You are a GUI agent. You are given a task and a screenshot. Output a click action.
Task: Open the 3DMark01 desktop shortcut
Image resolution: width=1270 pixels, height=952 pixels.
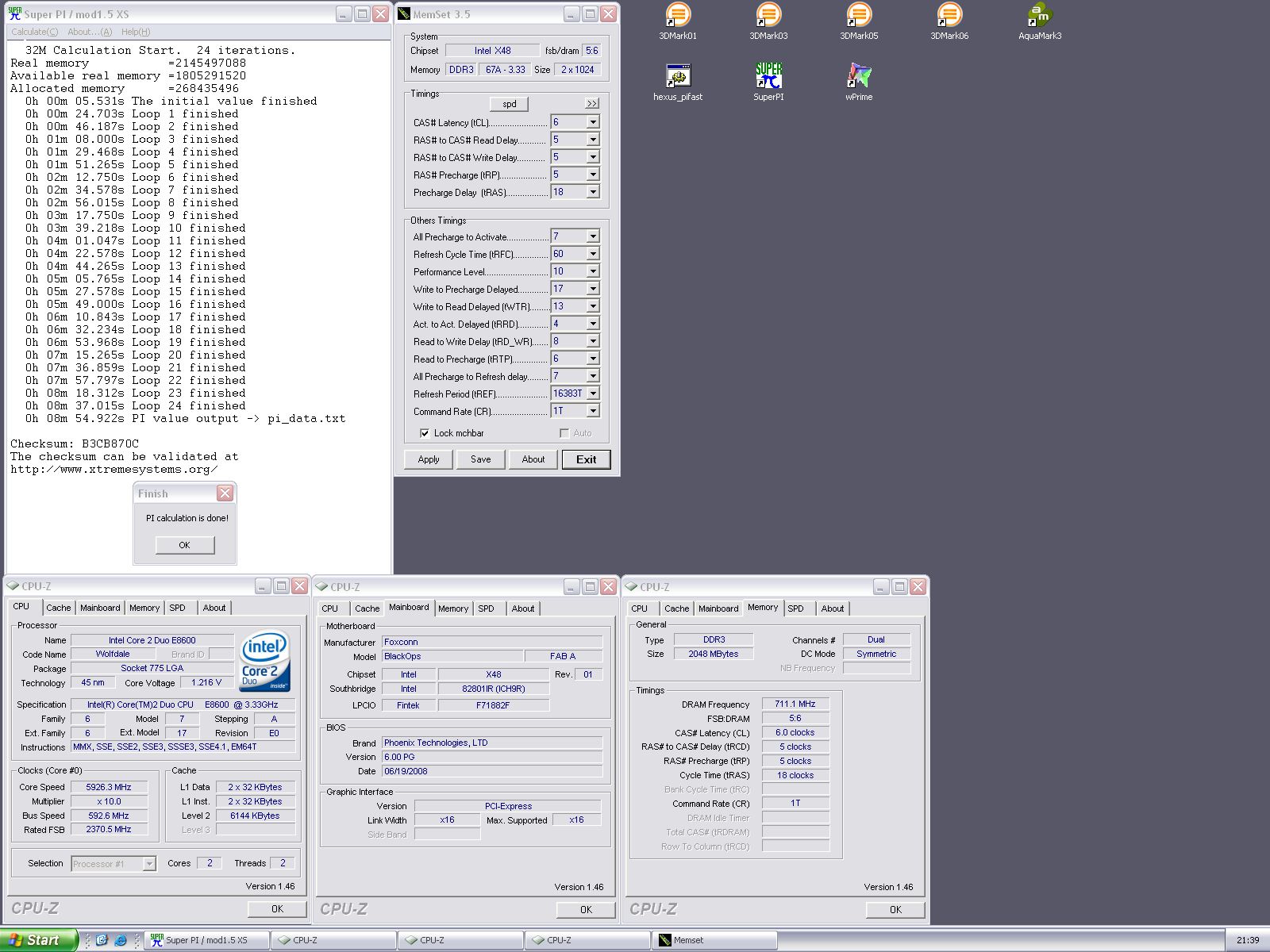[678, 21]
